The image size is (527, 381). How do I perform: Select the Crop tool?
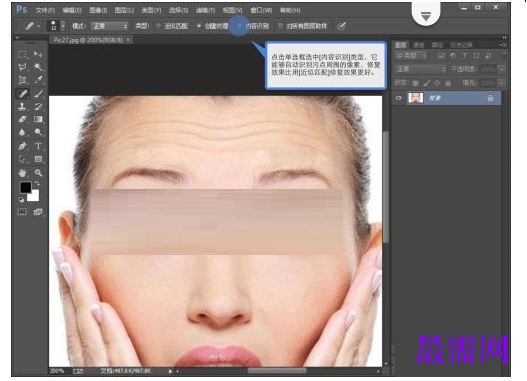23,80
